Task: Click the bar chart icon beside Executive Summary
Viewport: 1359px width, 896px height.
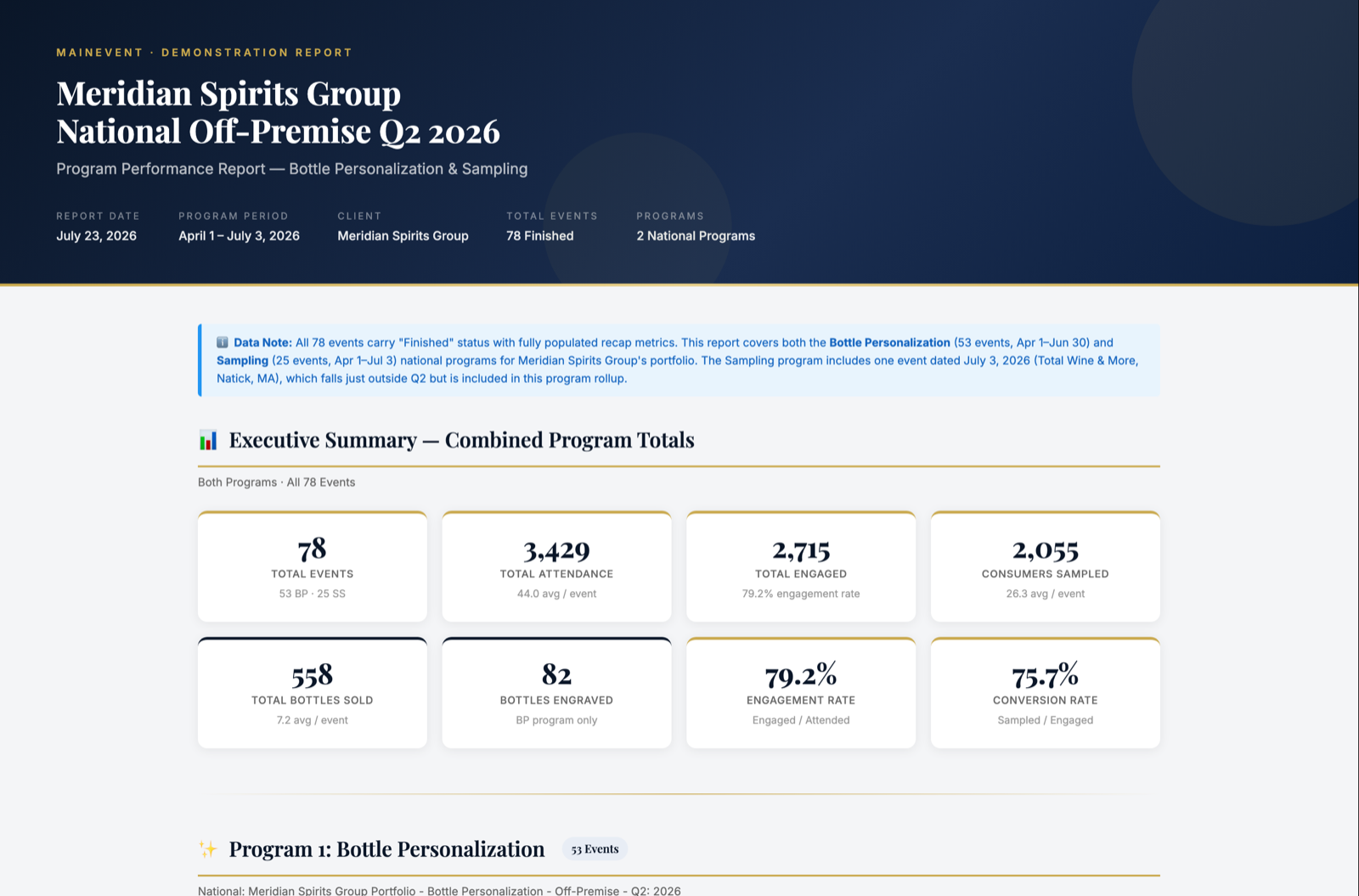Action: coord(208,440)
